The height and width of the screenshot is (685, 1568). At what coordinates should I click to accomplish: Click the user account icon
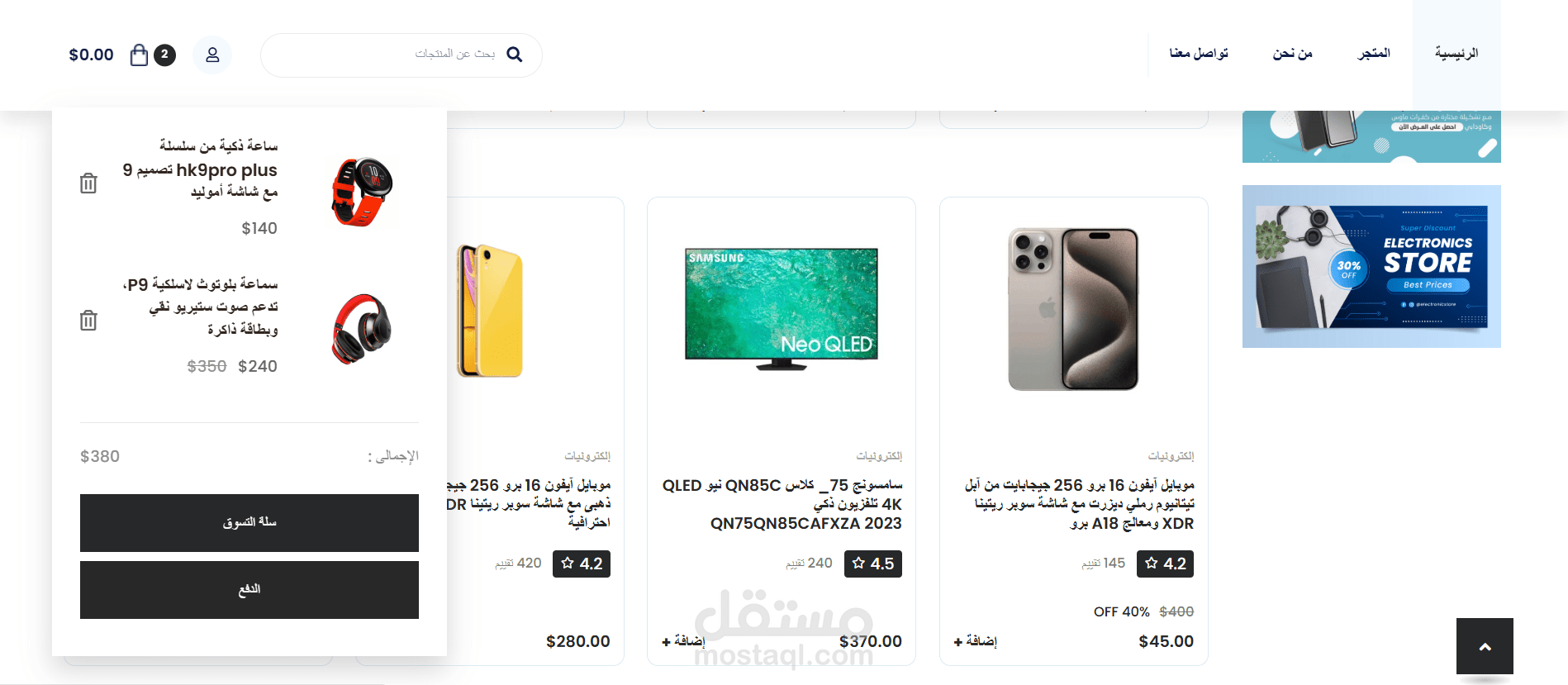point(212,55)
